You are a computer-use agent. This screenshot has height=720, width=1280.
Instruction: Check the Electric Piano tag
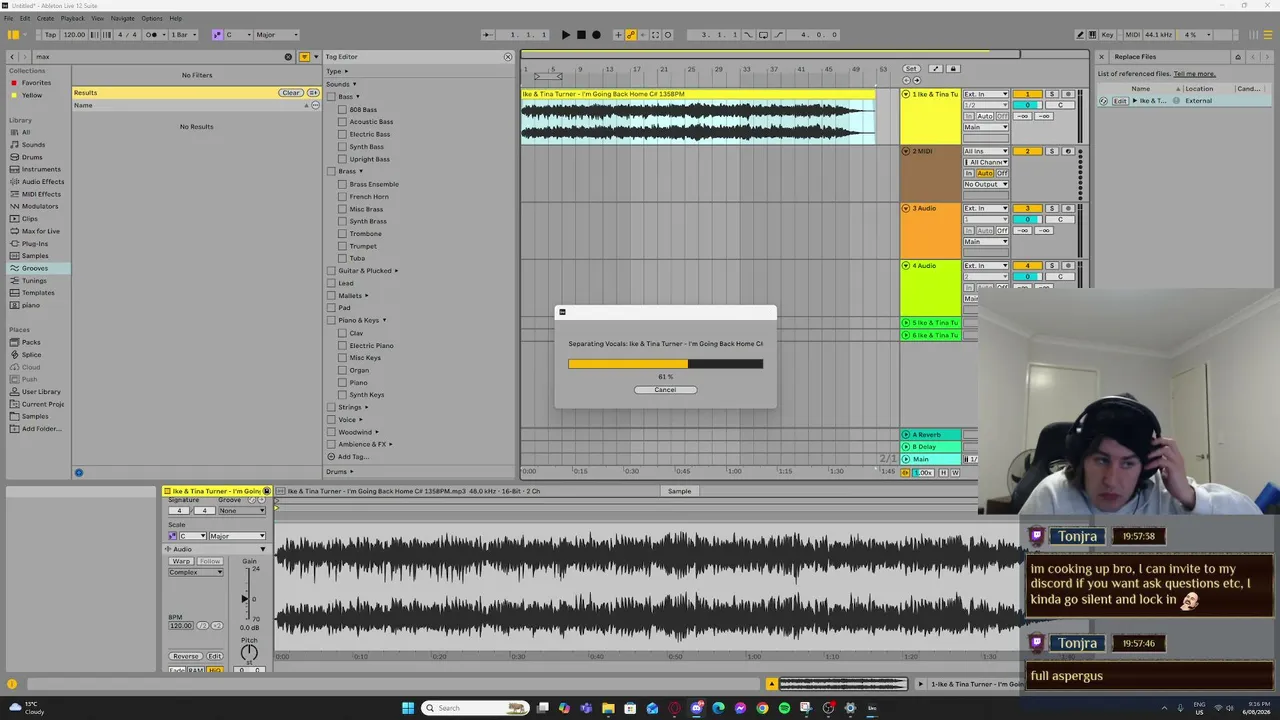click(x=342, y=345)
